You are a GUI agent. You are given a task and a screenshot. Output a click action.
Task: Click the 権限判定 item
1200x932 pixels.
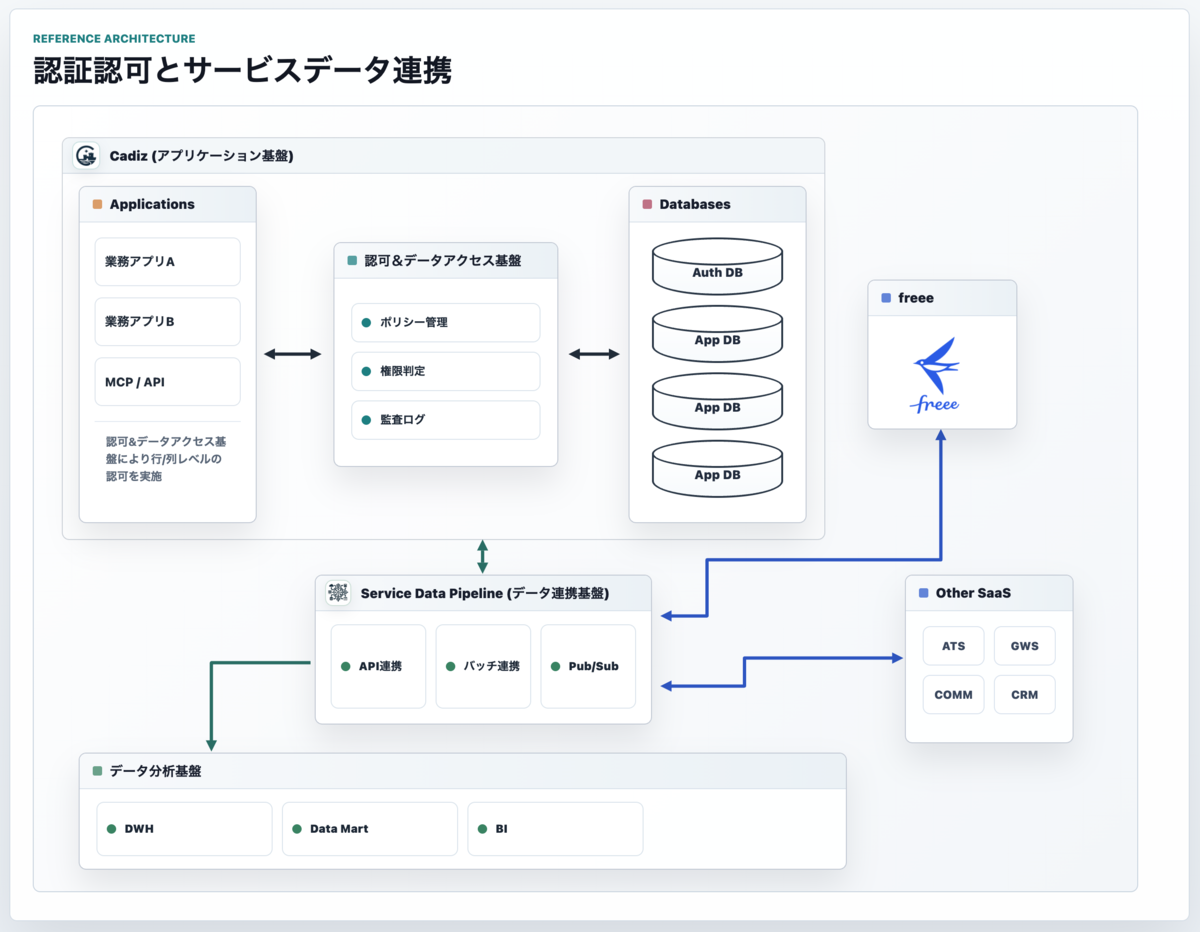click(x=446, y=371)
